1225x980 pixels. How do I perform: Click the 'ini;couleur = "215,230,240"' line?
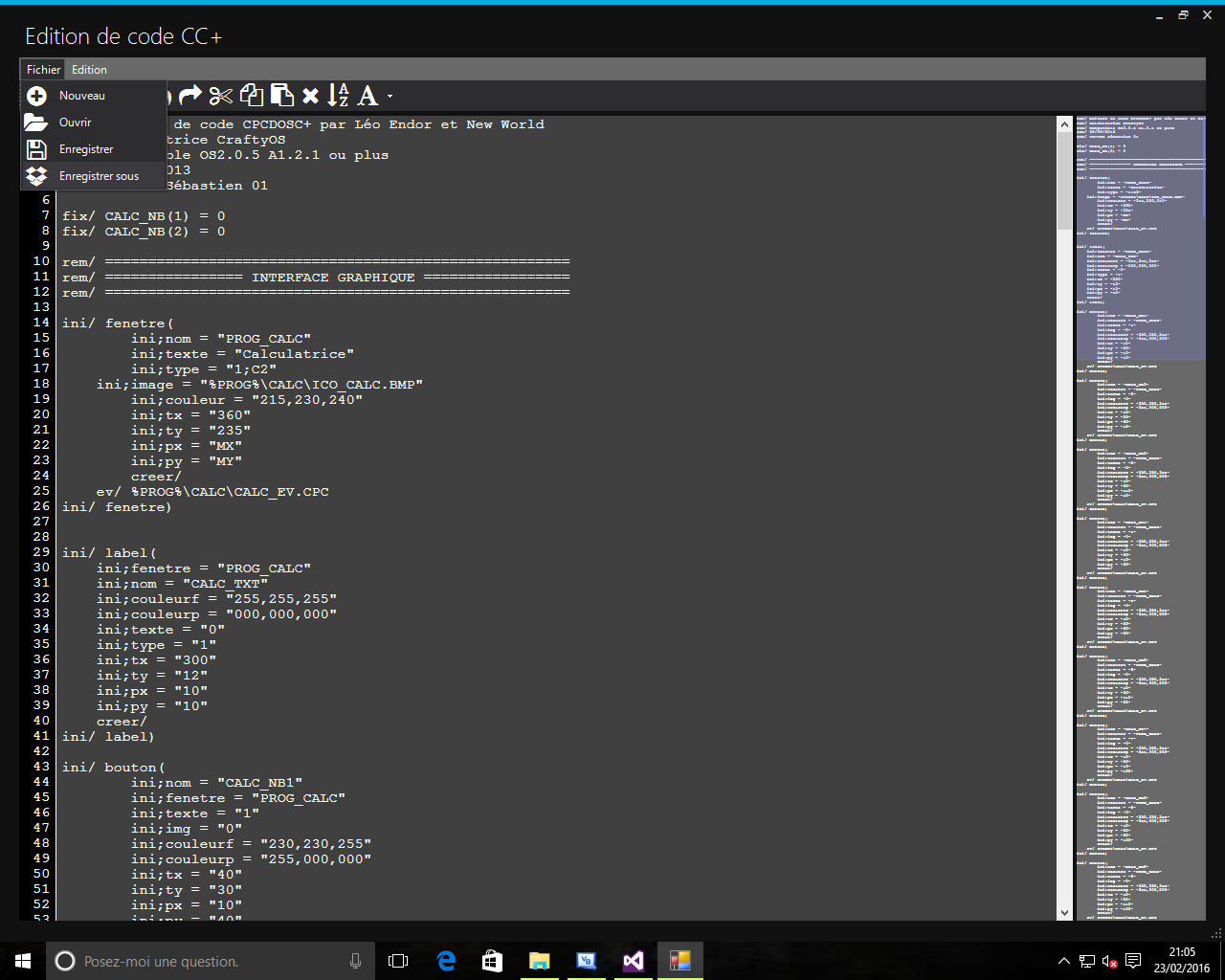[247, 400]
